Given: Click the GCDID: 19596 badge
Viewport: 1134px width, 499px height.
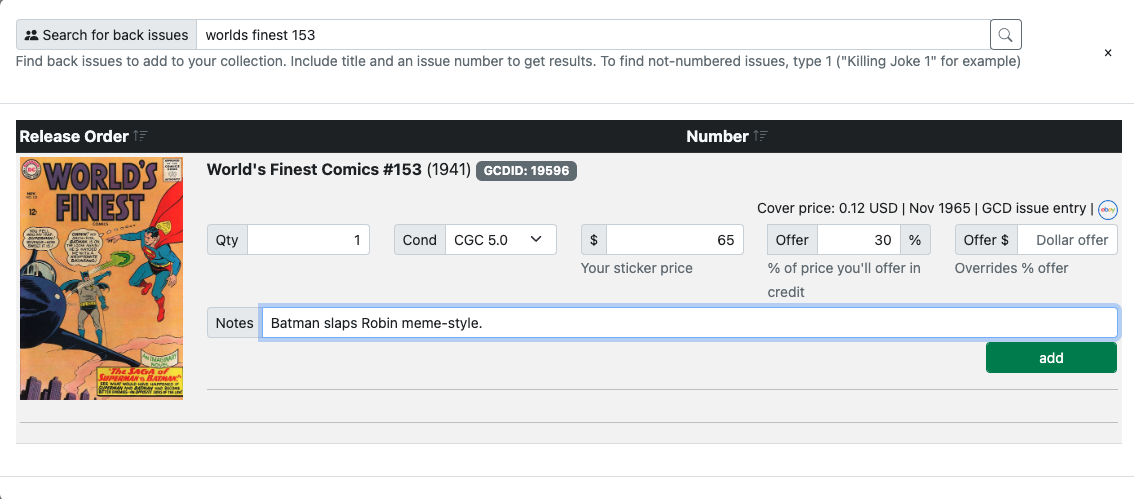Looking at the screenshot, I should coord(526,171).
